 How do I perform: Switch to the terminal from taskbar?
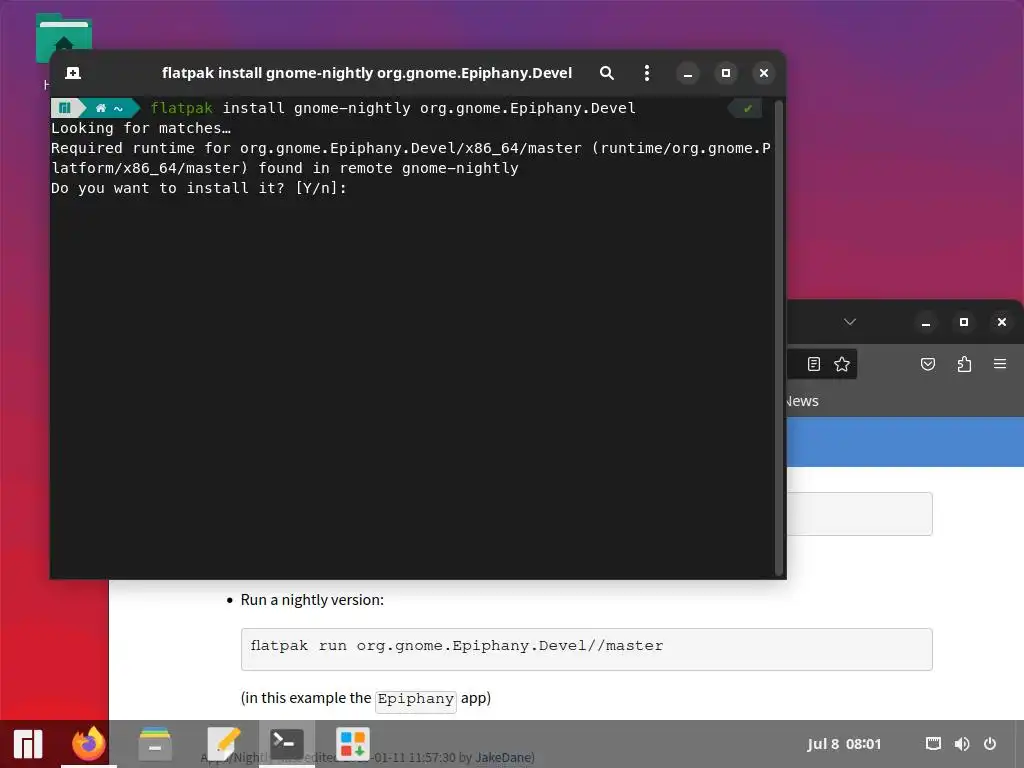click(287, 744)
